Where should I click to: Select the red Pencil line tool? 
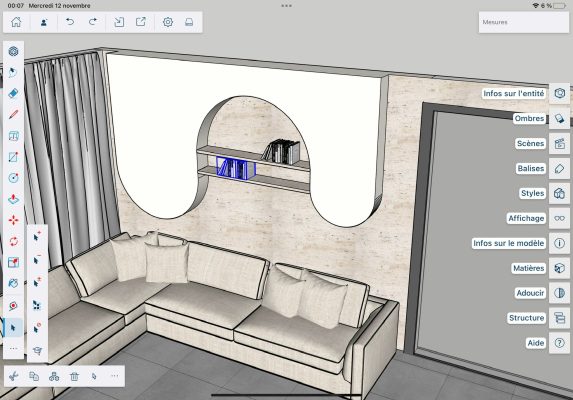click(x=14, y=114)
